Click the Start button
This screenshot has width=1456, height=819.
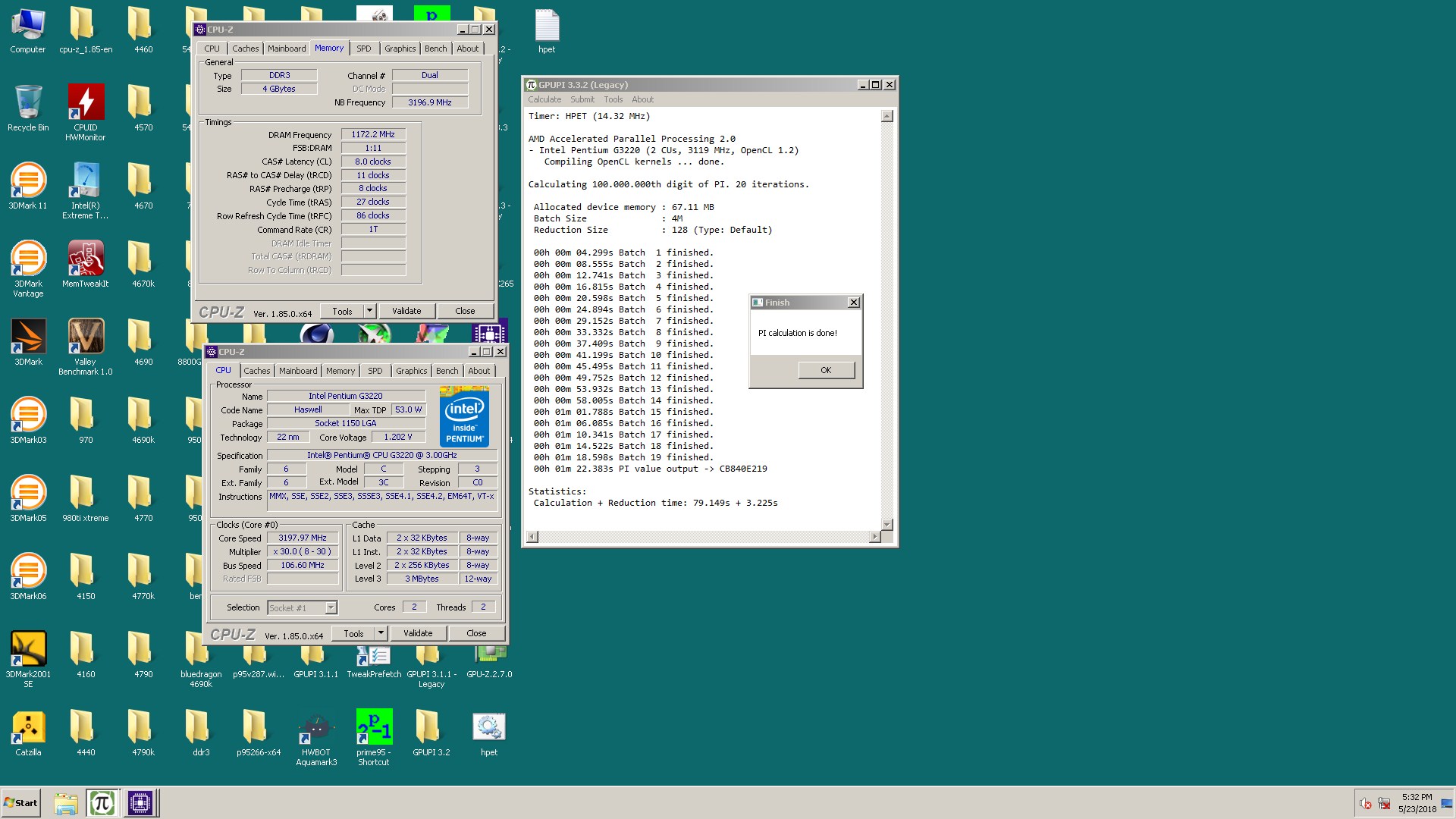click(x=21, y=802)
